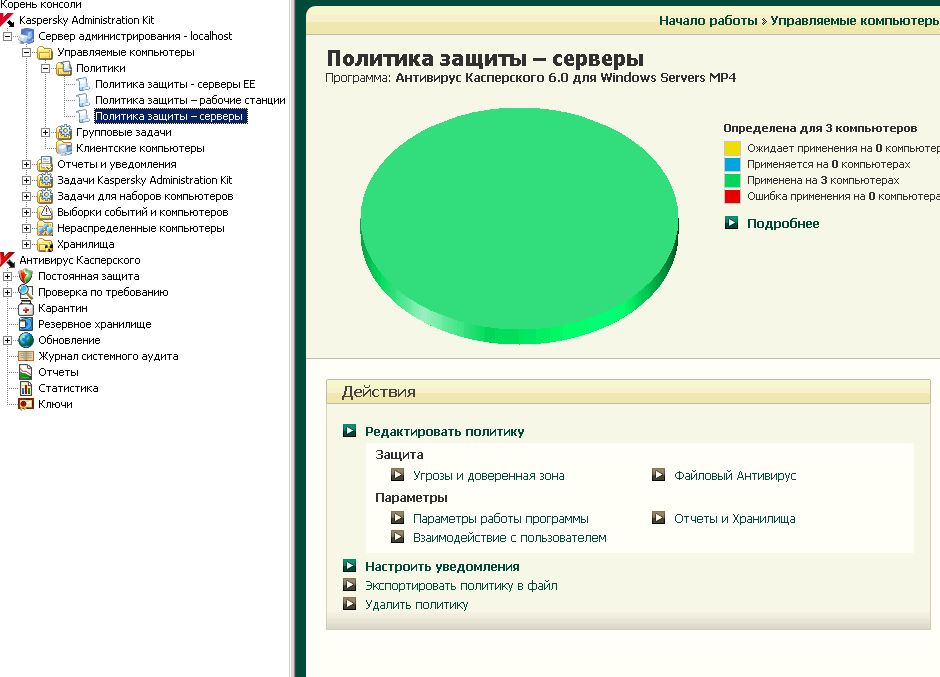Viewport: 940px width, 677px height.
Task: Click the Журнал системного аудита icon
Action: (x=26, y=356)
